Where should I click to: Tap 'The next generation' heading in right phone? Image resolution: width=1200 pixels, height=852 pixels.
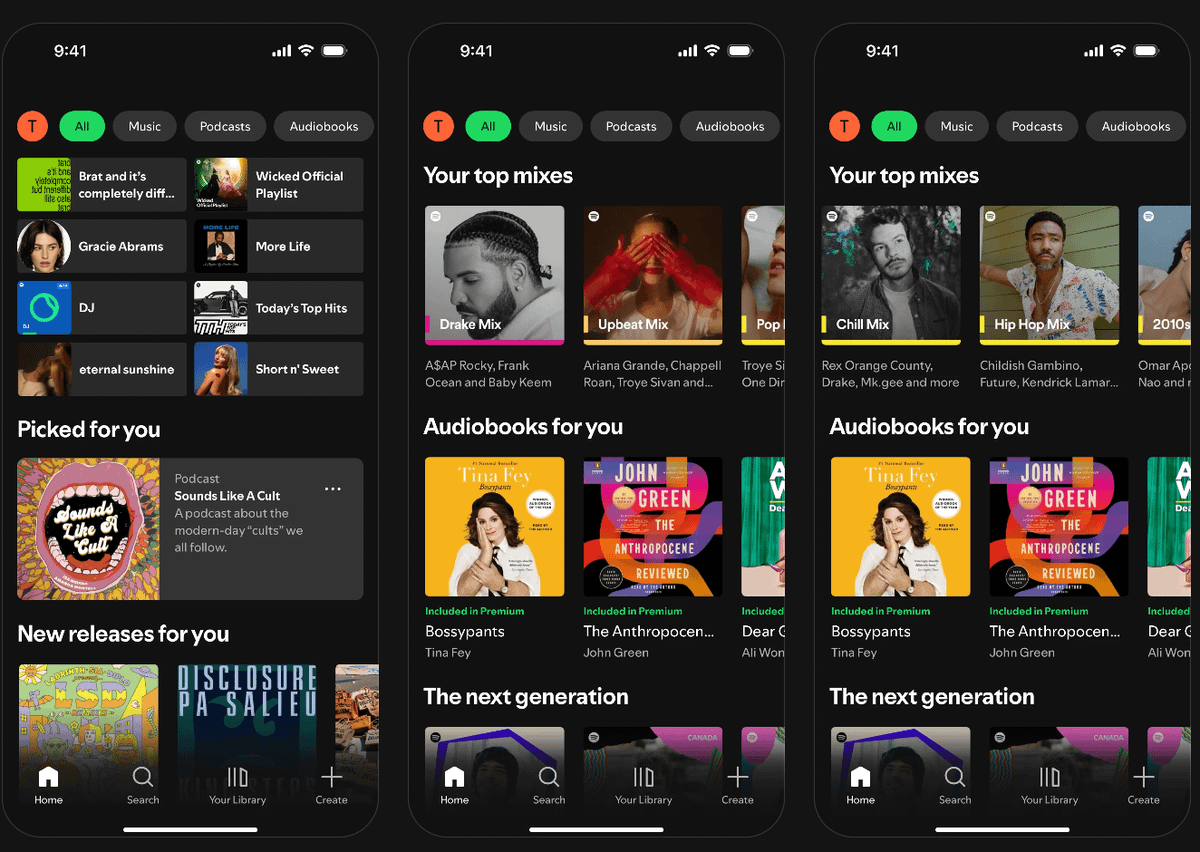(x=932, y=697)
